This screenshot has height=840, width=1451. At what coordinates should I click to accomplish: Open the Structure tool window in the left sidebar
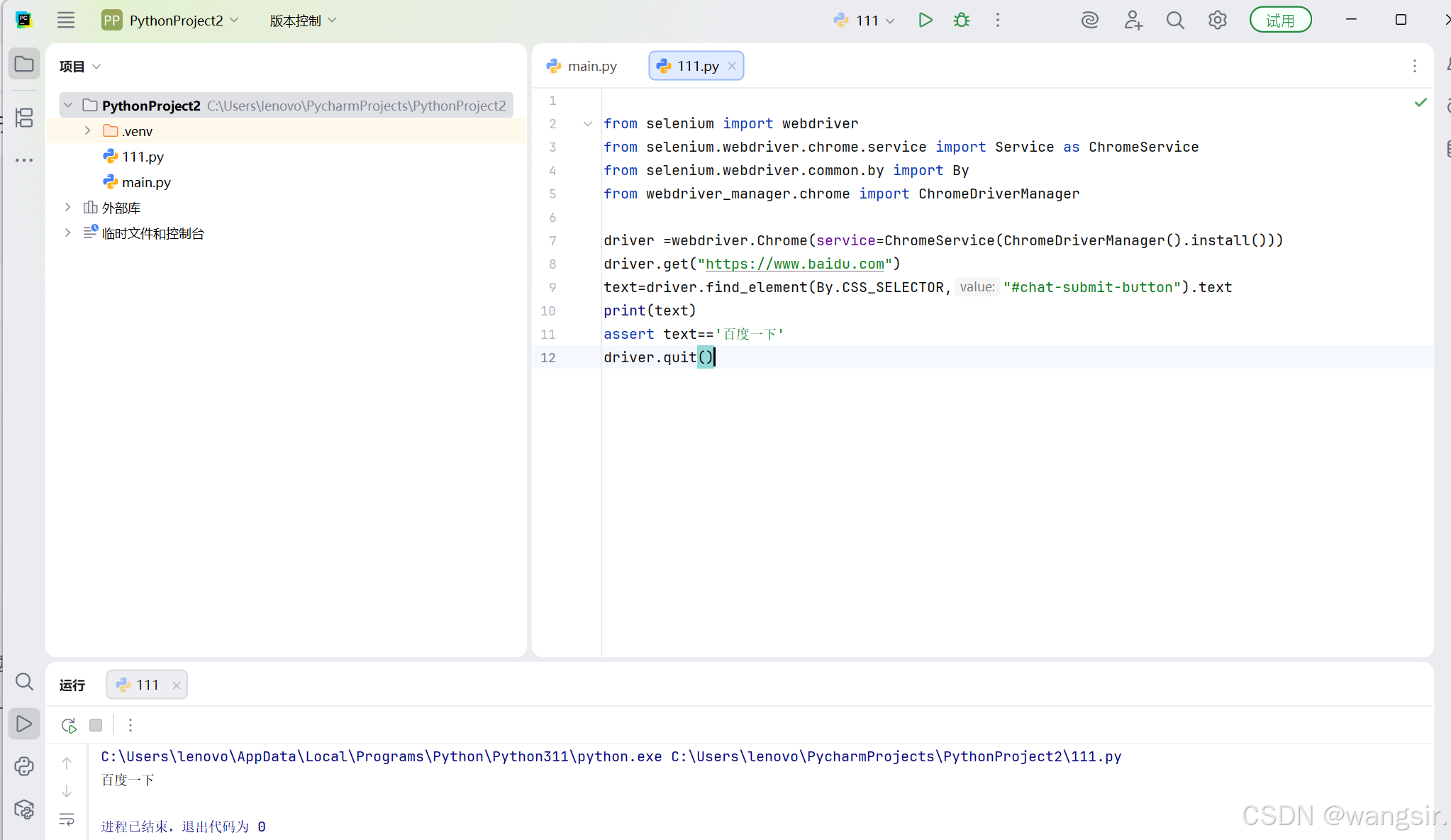(x=24, y=118)
